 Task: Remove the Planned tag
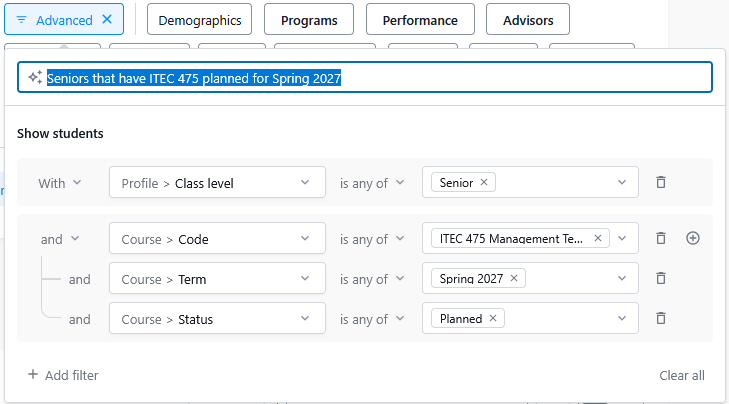(493, 318)
